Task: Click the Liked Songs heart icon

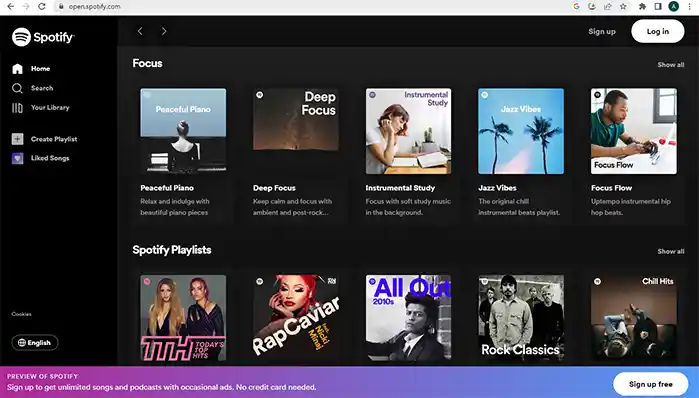Action: click(17, 158)
